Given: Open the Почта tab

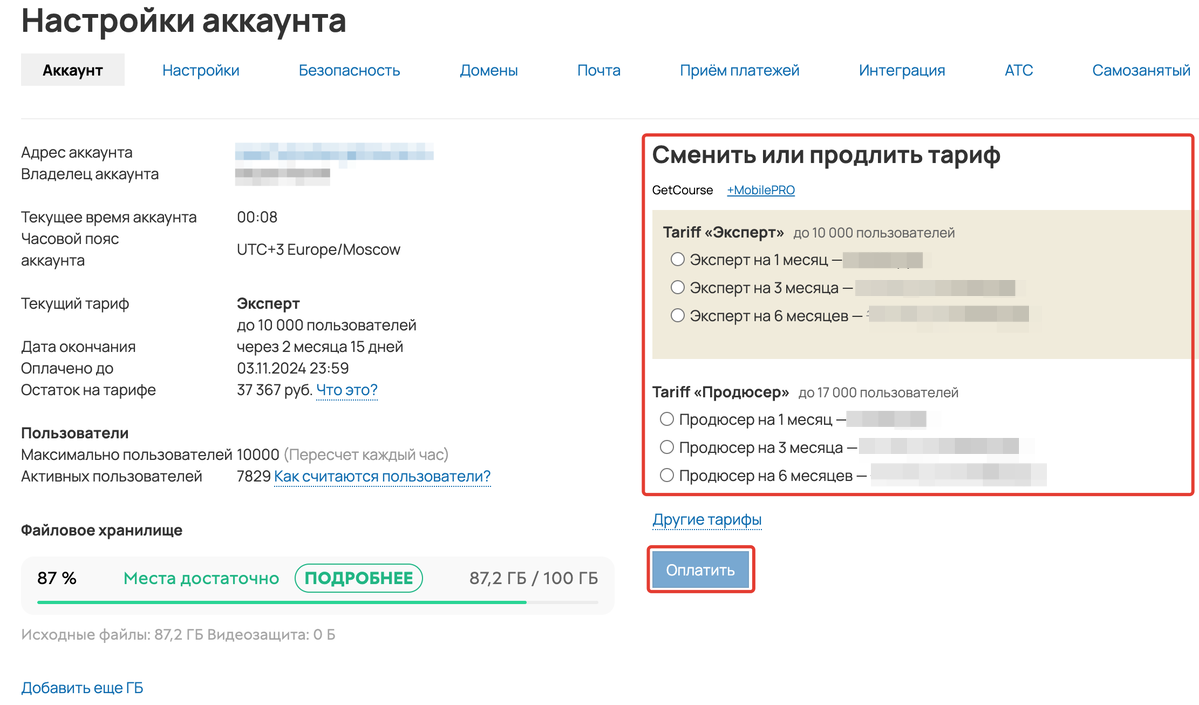Looking at the screenshot, I should pyautogui.click(x=598, y=69).
